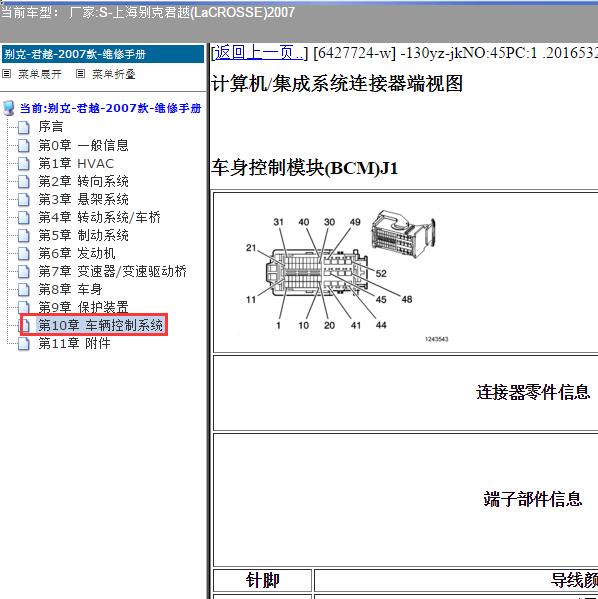The width and height of the screenshot is (598, 599).
Task: Click the page icon beside 第11章 附件
Action: point(24,343)
